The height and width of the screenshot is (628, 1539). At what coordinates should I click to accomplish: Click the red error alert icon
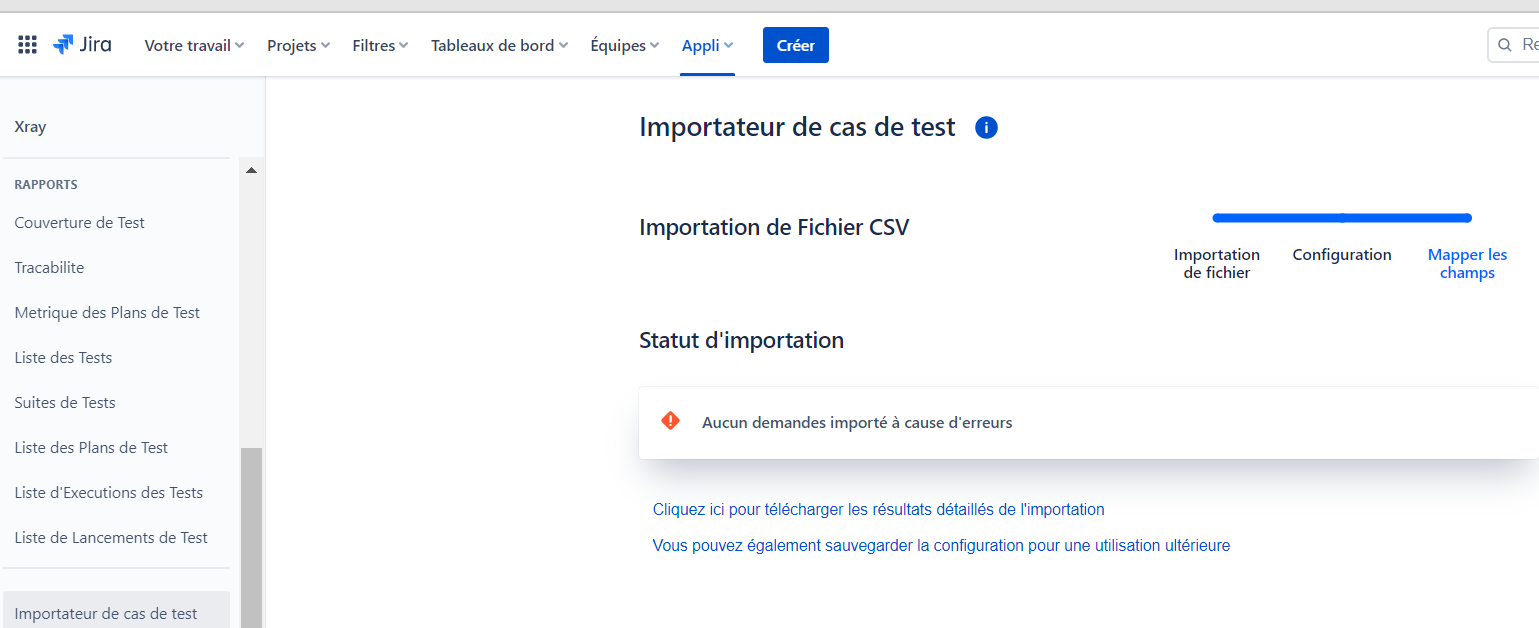[x=671, y=421]
